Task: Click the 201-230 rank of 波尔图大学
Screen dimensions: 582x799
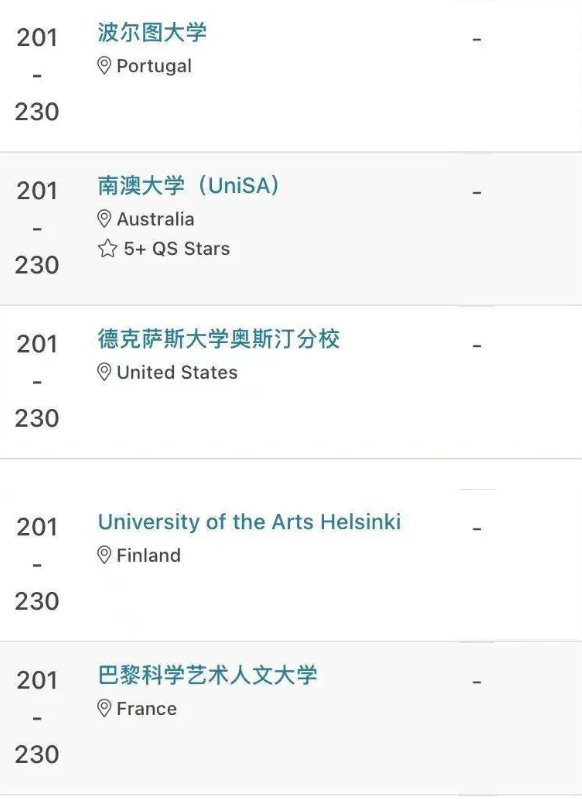Action: 37,75
